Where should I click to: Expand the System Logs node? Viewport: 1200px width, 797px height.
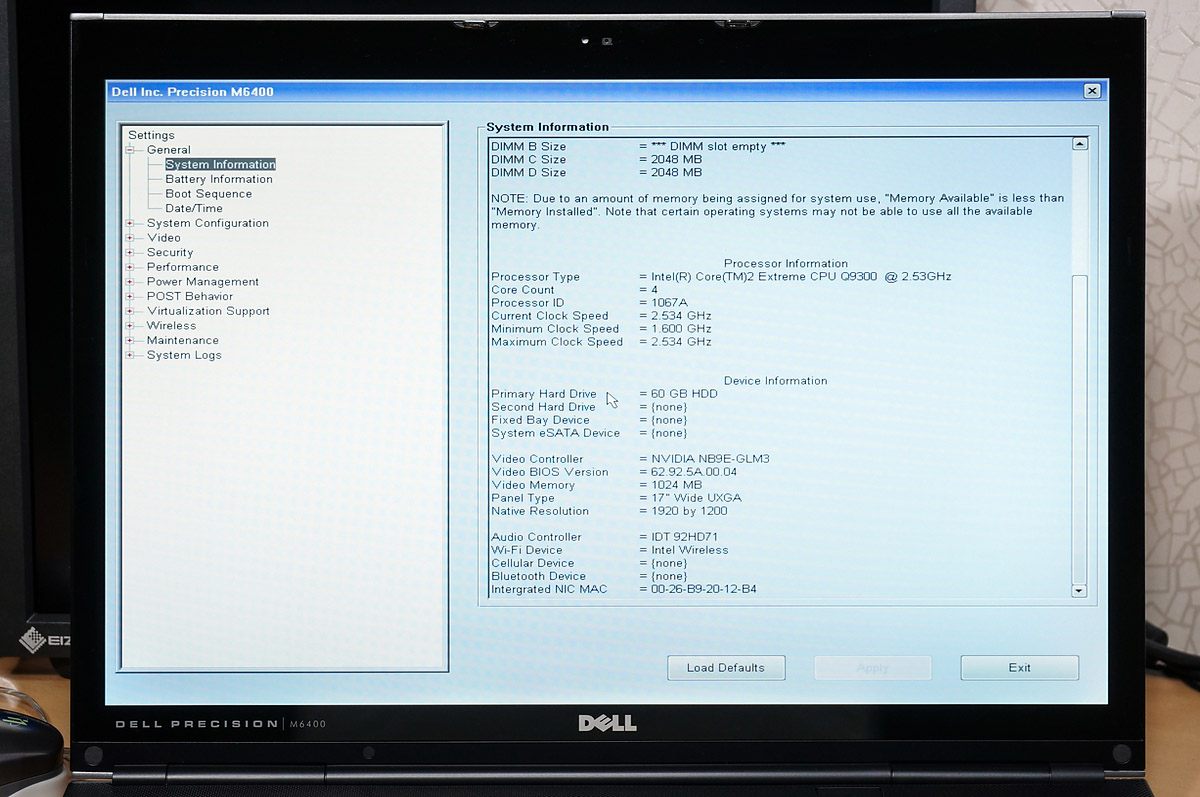[x=129, y=355]
